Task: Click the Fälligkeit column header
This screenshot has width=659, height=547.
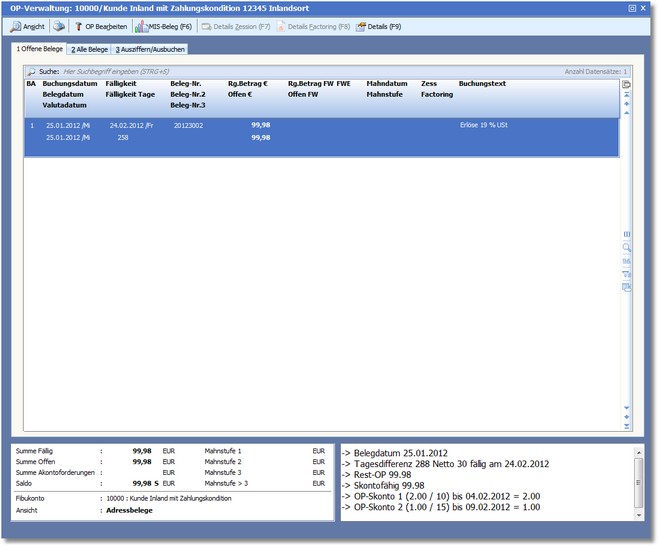Action: click(x=122, y=85)
